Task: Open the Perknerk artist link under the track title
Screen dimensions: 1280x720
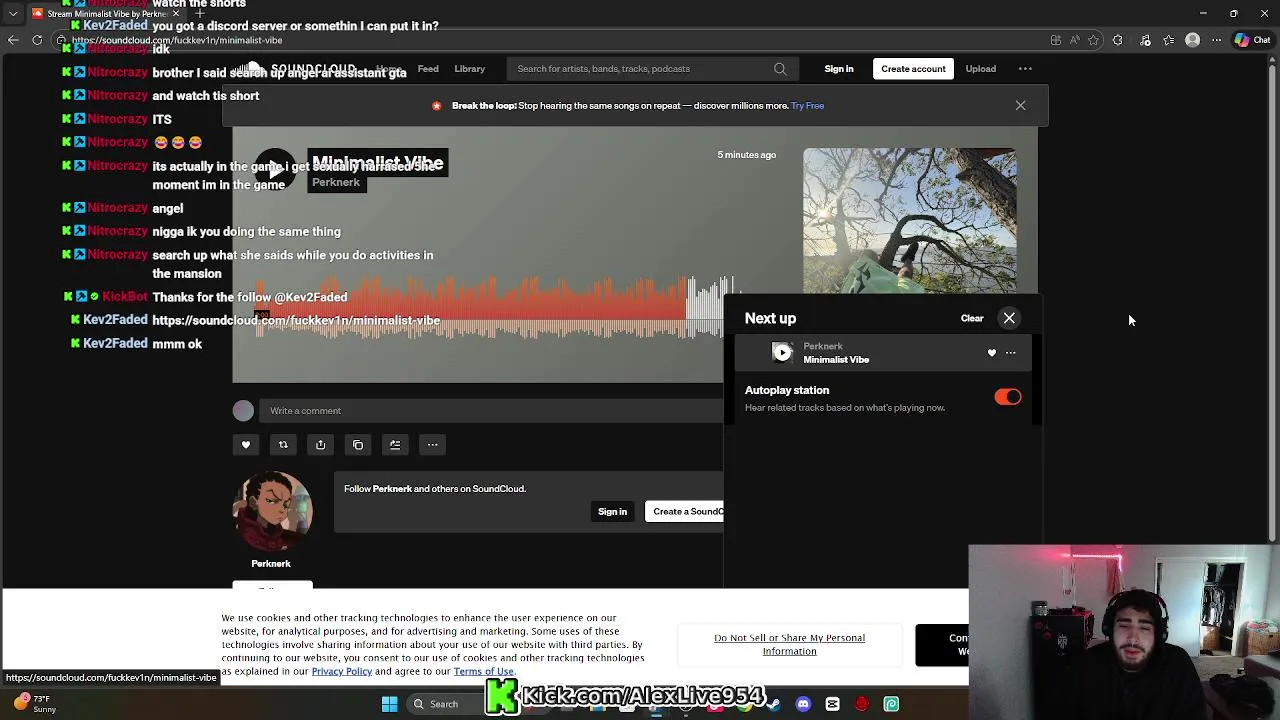Action: coord(335,182)
